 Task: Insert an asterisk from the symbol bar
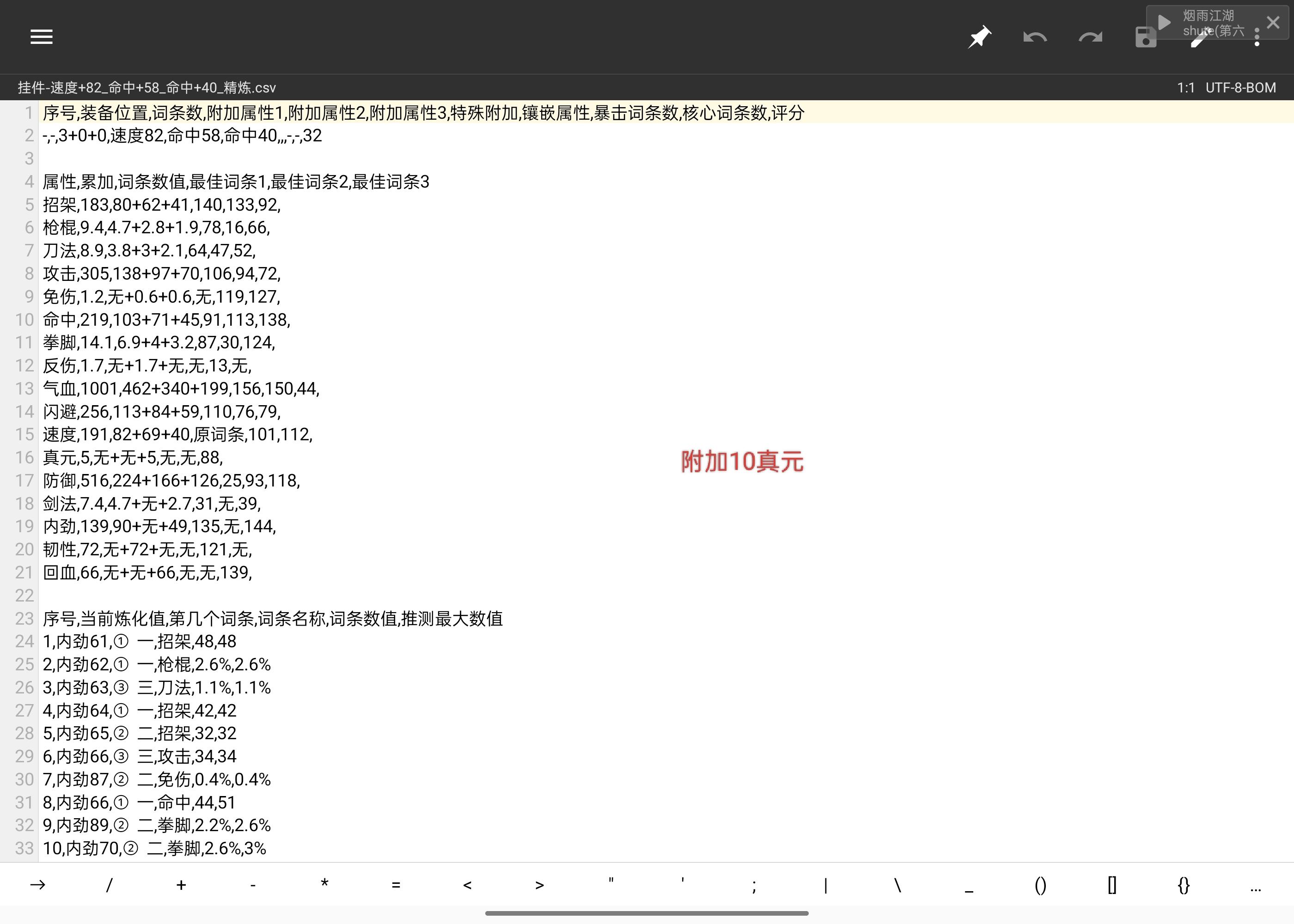324,885
